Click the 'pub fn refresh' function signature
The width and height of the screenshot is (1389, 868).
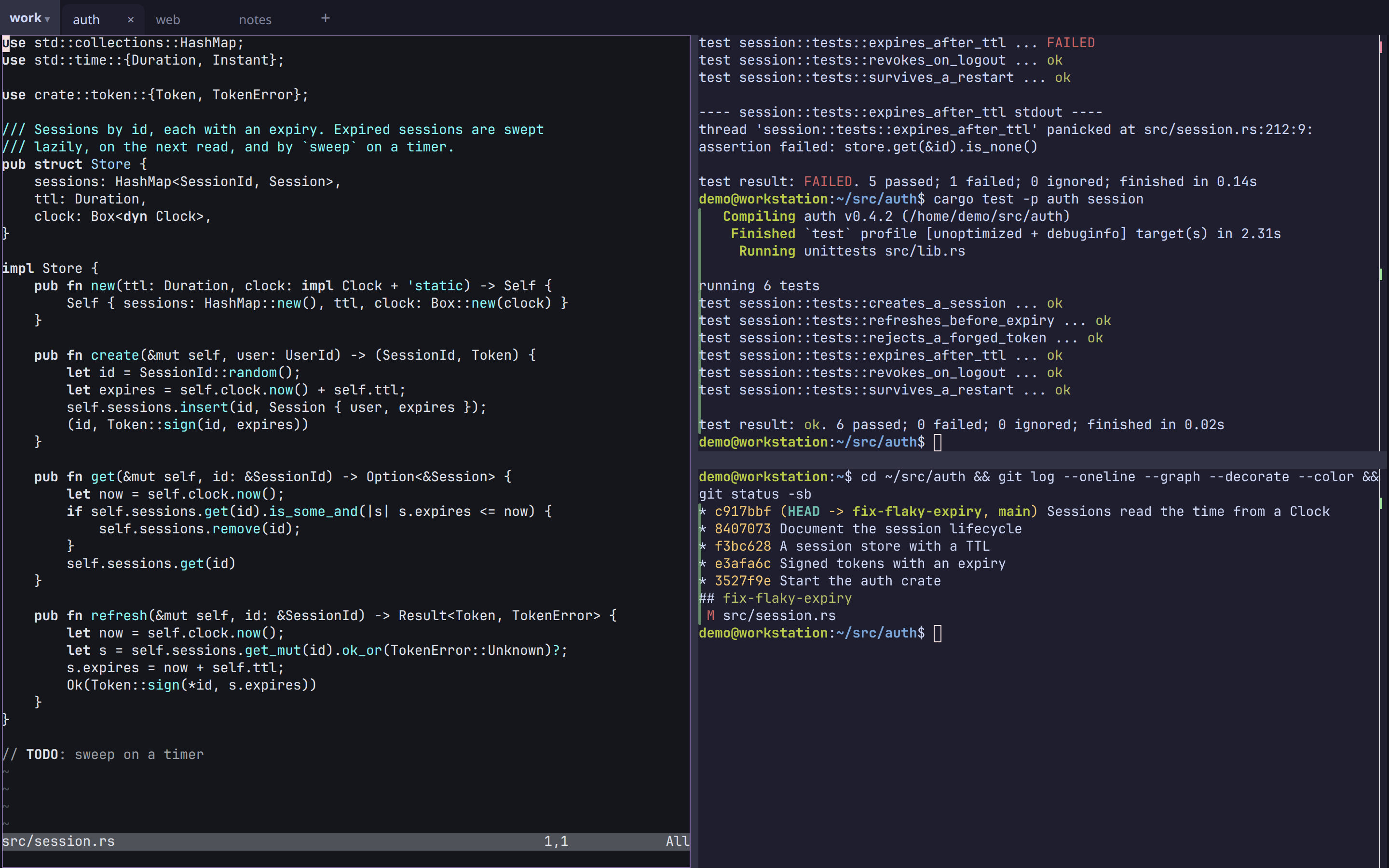click(x=326, y=615)
